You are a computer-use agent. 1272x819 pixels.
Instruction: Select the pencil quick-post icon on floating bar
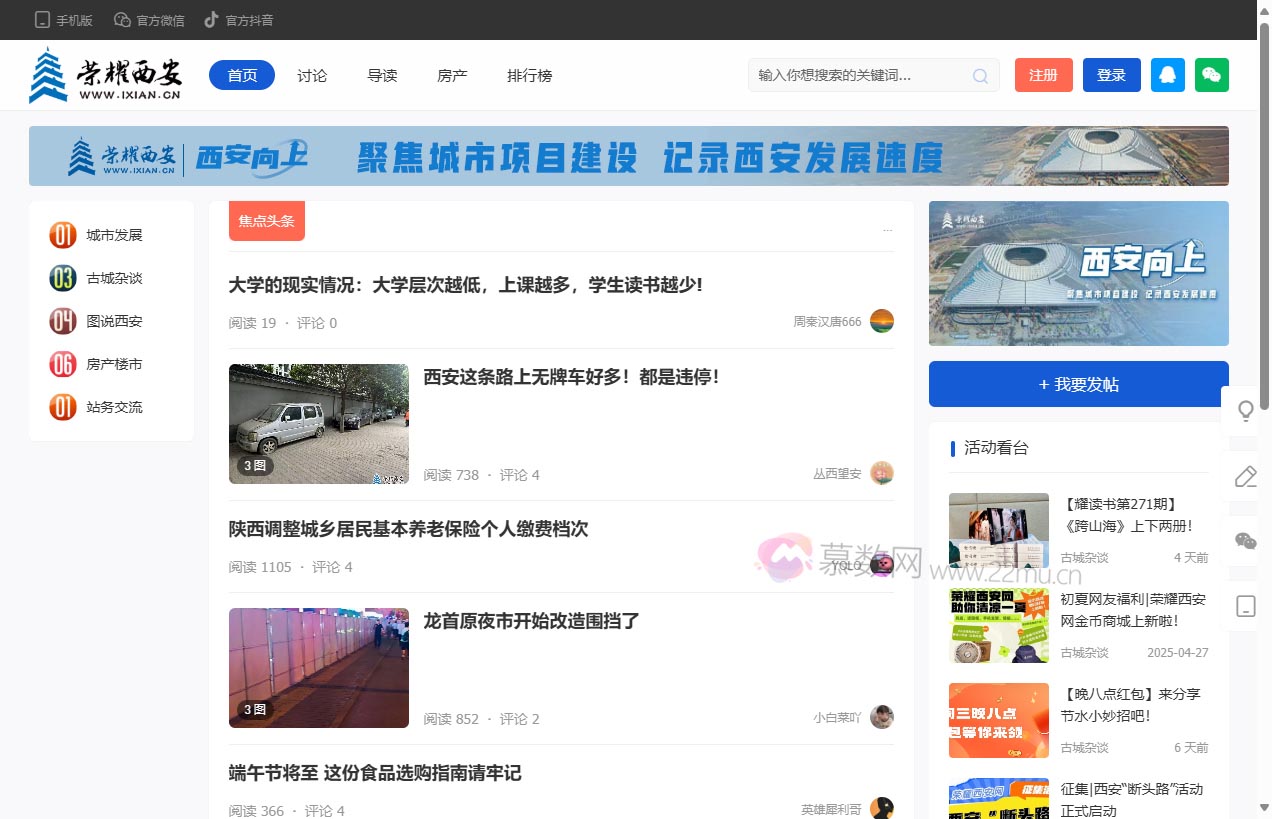tap(1245, 476)
